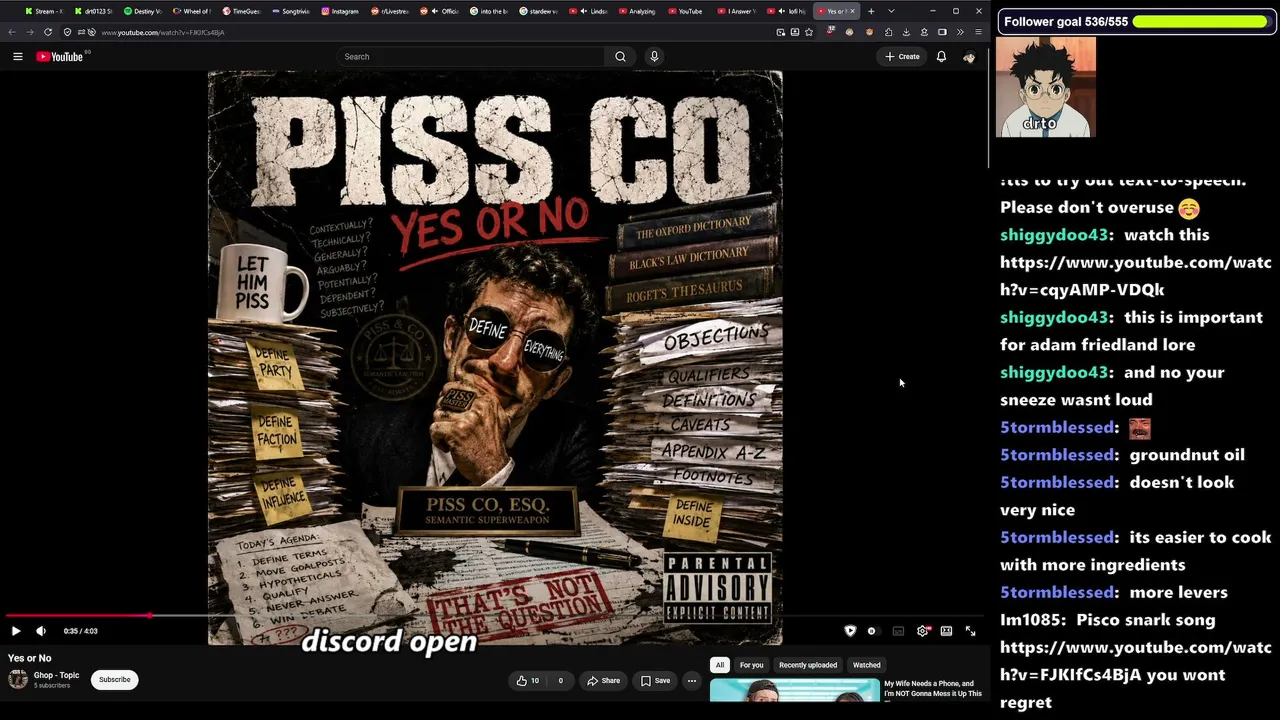Click the search magnifier button

click(620, 57)
